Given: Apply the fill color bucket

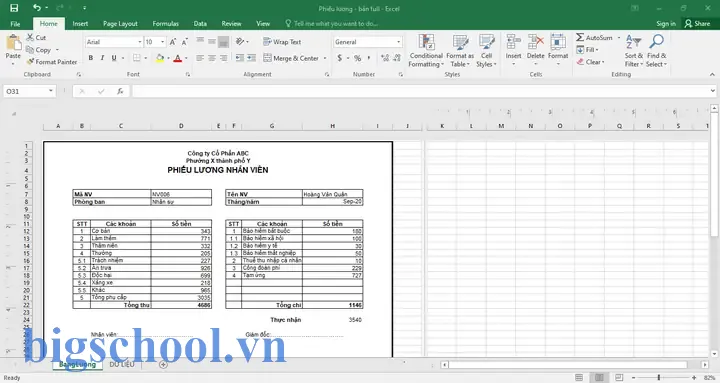Looking at the screenshot, I should (x=160, y=58).
